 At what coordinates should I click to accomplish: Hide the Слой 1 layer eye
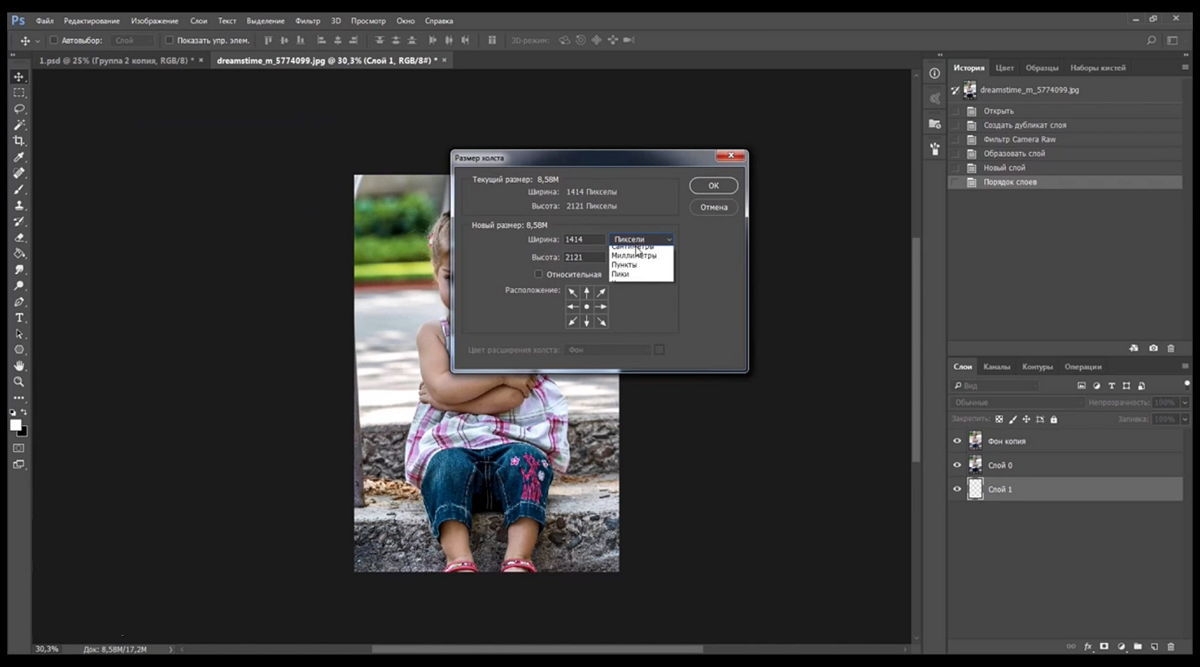[957, 489]
